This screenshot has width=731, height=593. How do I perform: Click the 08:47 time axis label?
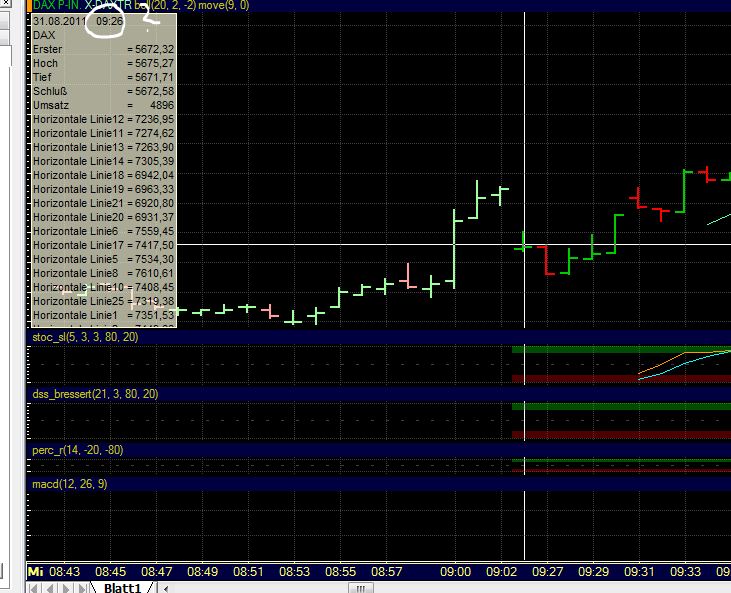pyautogui.click(x=157, y=572)
